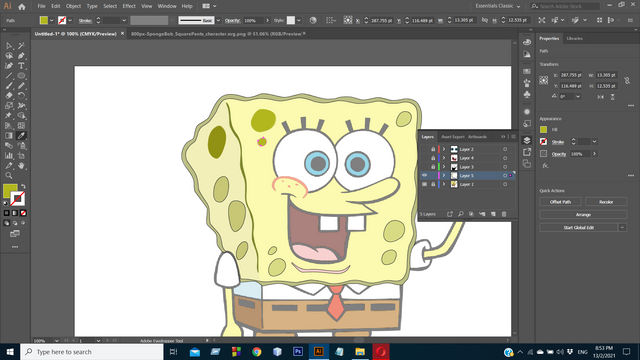The width and height of the screenshot is (640, 360).
Task: Toggle visibility of Layer 1
Action: tap(424, 184)
